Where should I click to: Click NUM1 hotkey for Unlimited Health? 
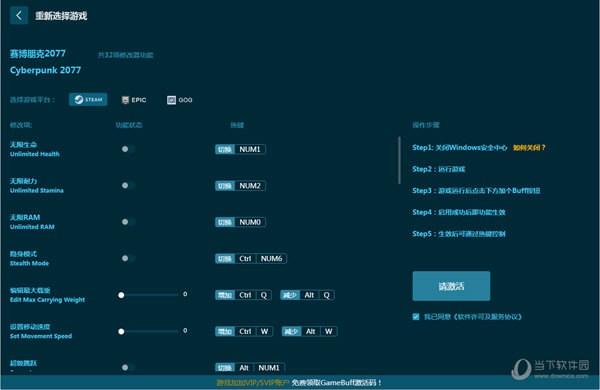click(x=250, y=149)
